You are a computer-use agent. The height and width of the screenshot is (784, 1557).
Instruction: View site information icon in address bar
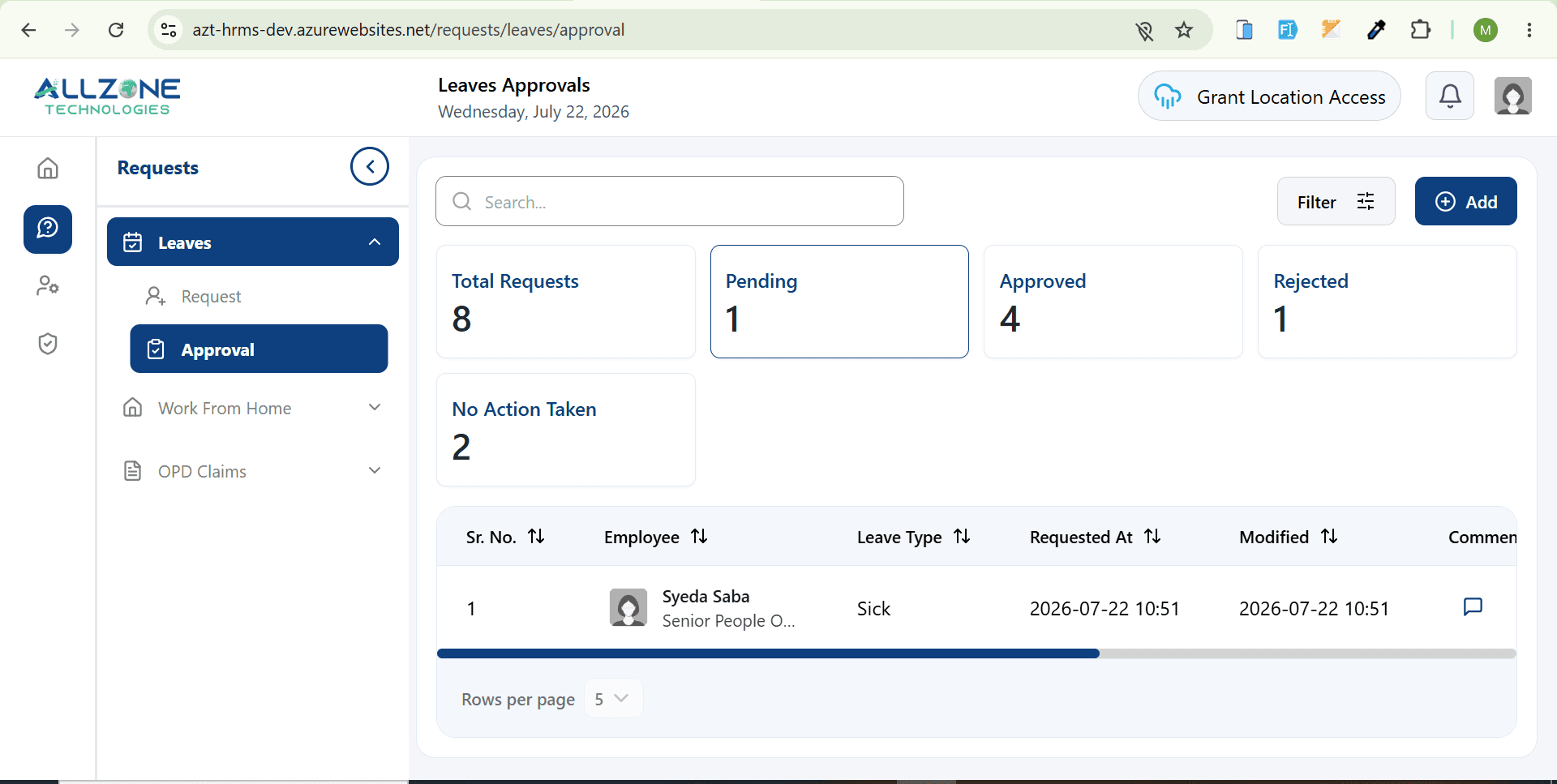coord(169,30)
